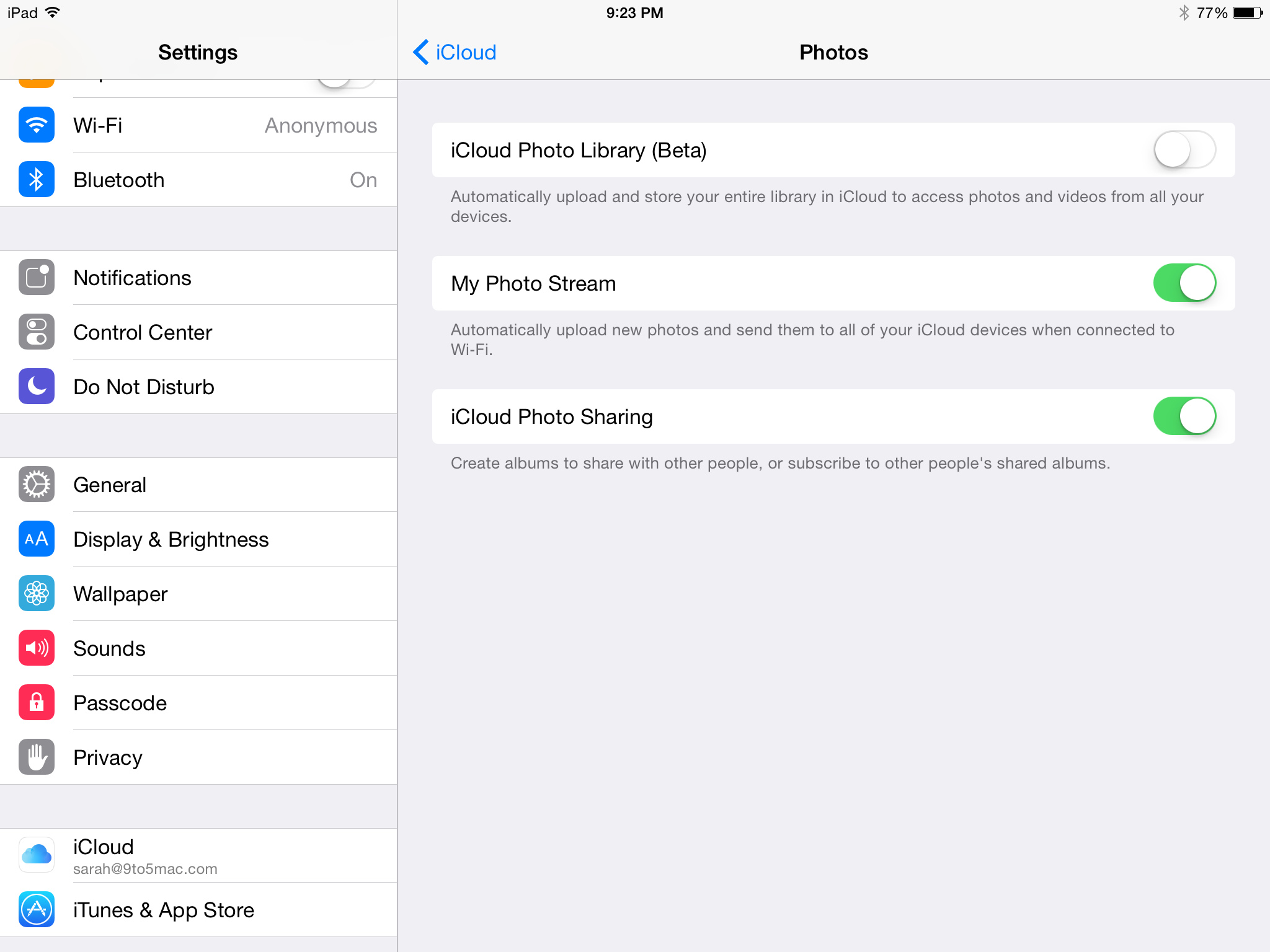Disable My Photo Stream

tap(1183, 283)
